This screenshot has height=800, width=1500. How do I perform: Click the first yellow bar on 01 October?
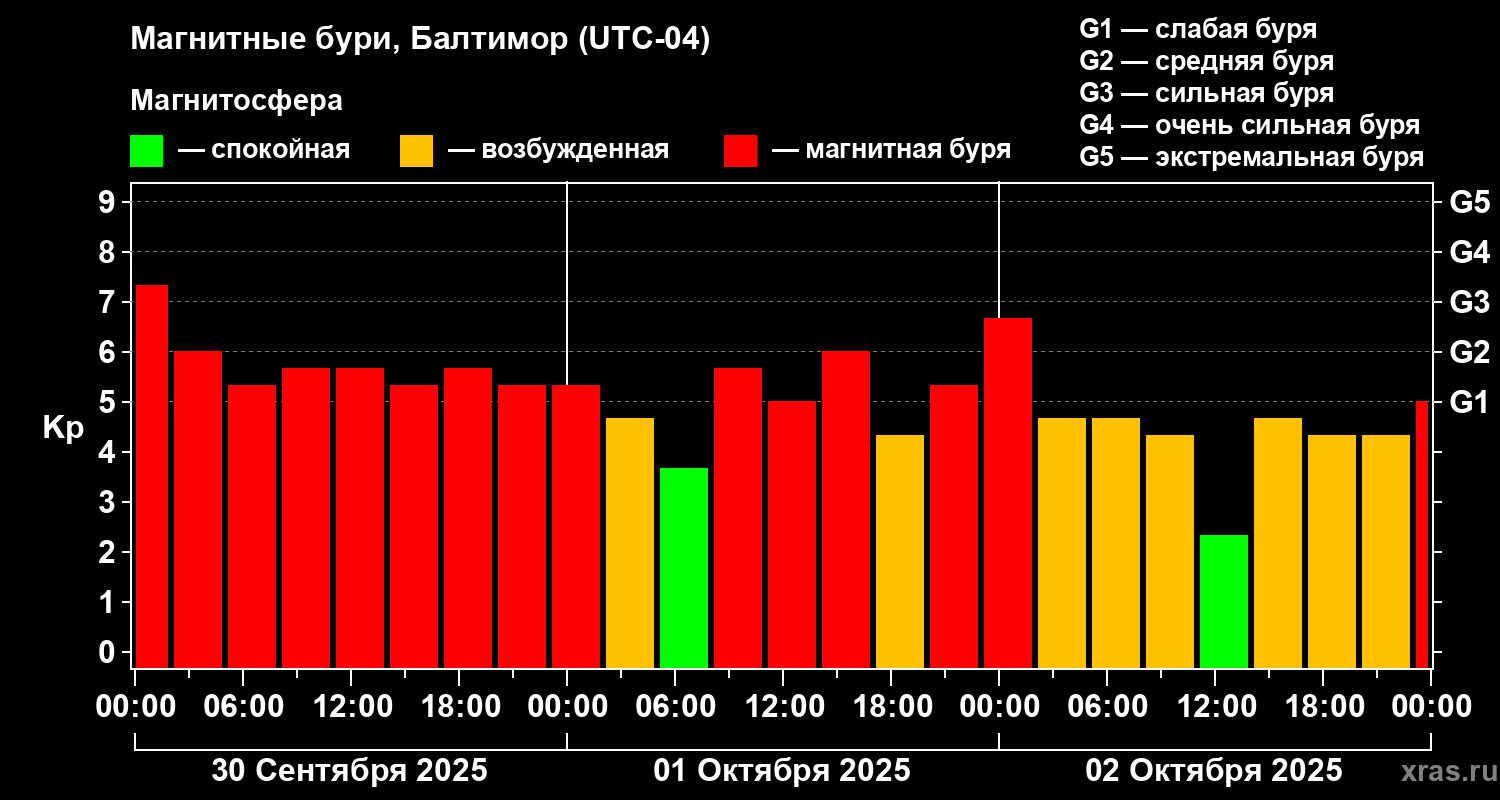(x=630, y=543)
